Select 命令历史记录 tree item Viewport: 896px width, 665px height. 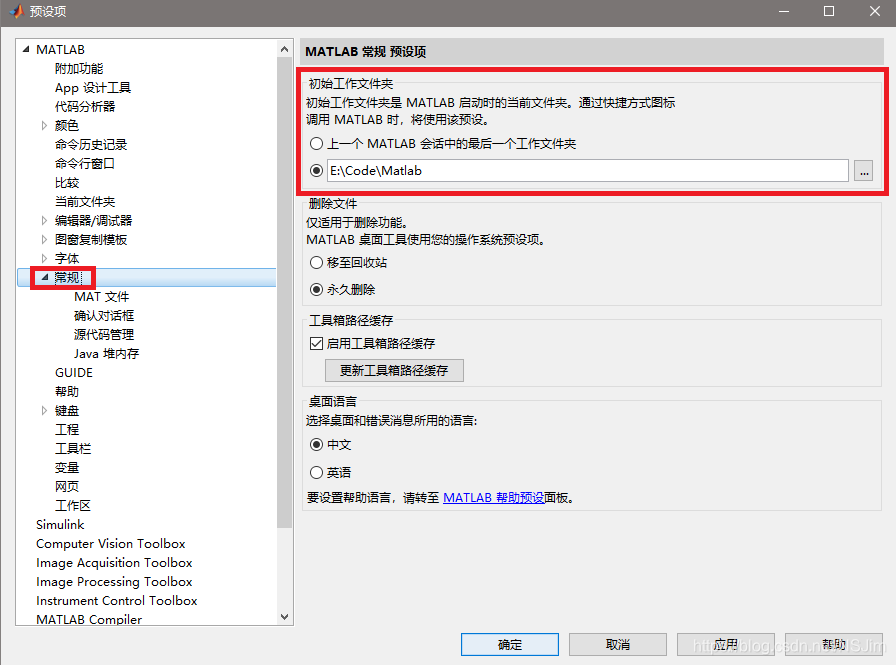click(x=91, y=145)
